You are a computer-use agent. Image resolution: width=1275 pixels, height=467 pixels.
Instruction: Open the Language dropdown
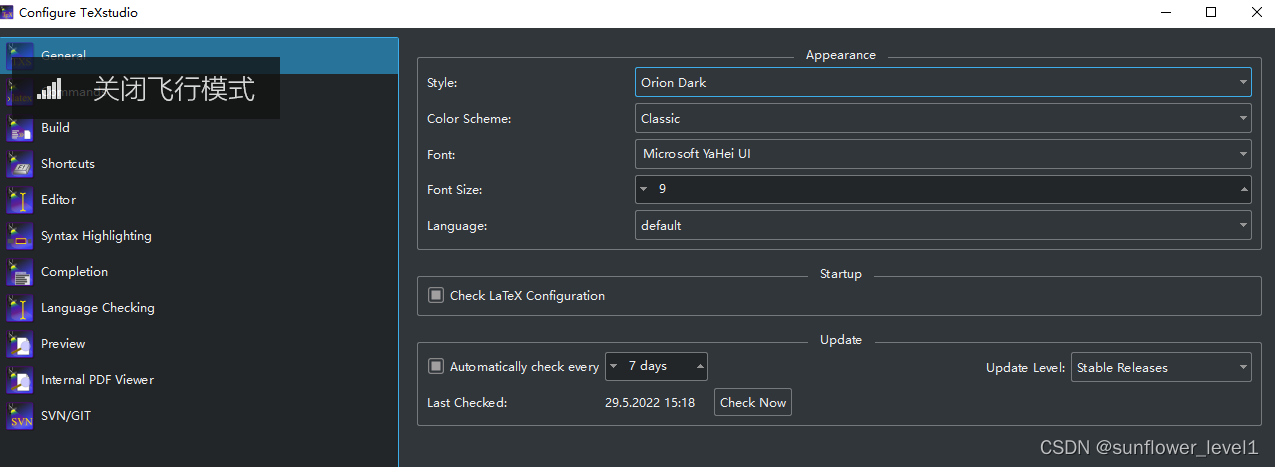[x=943, y=225]
